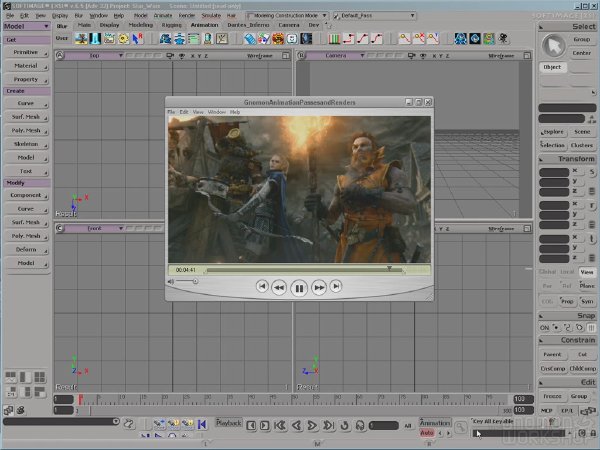Click fast forward in the QuickTime player
The width and height of the screenshot is (600, 450).
[318, 287]
